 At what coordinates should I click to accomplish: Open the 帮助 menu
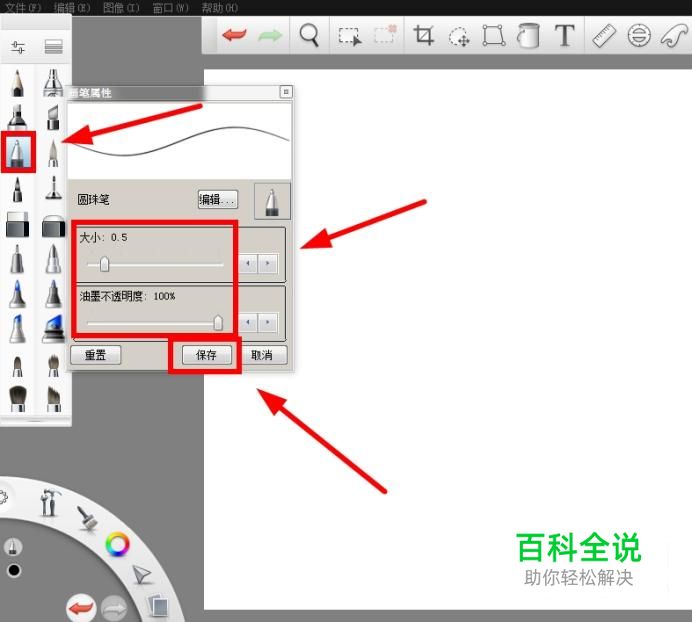[219, 8]
